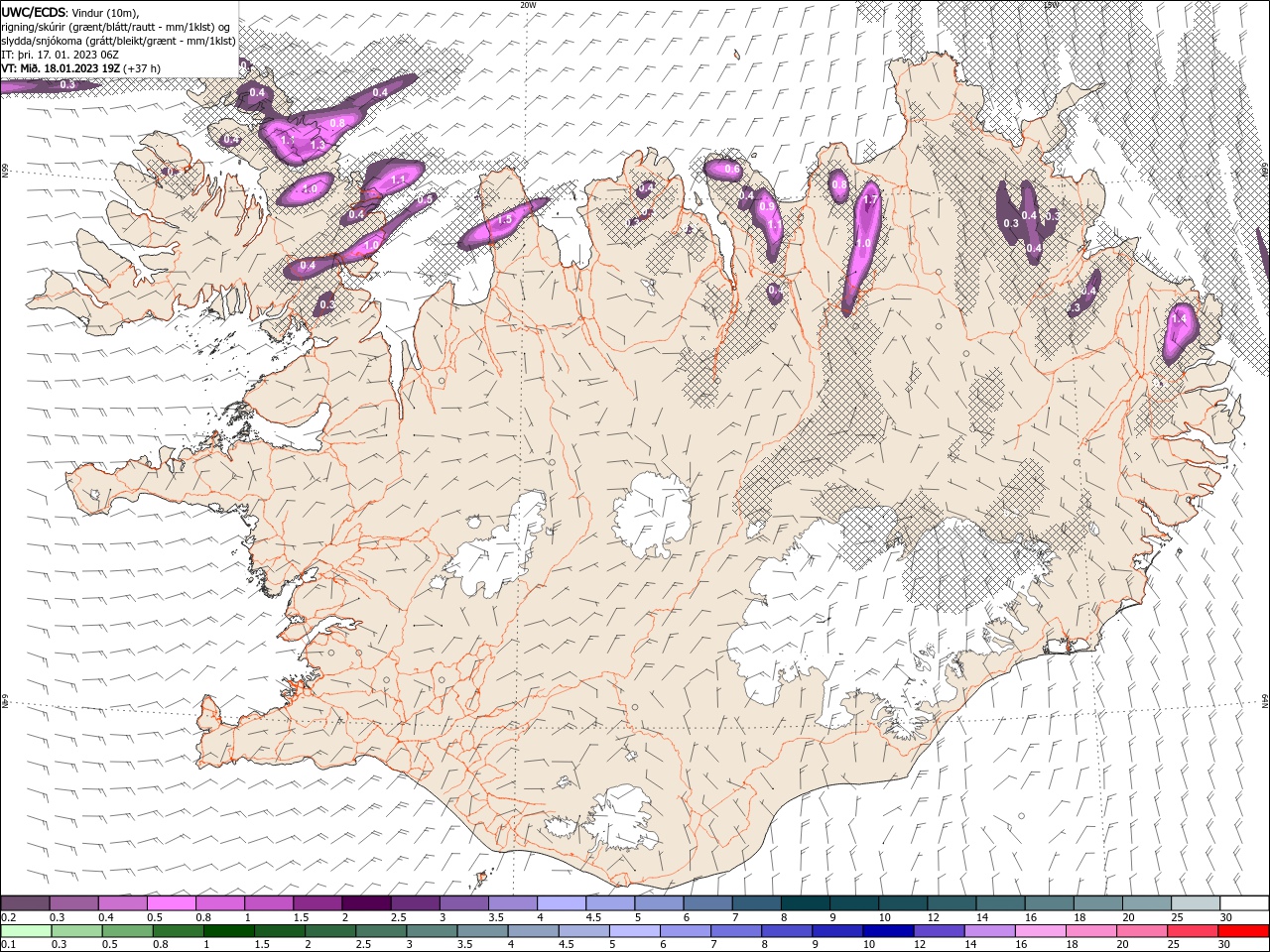Pick the darkest purple 2 swatch in top legend row
The image size is (1270, 952).
point(366,902)
